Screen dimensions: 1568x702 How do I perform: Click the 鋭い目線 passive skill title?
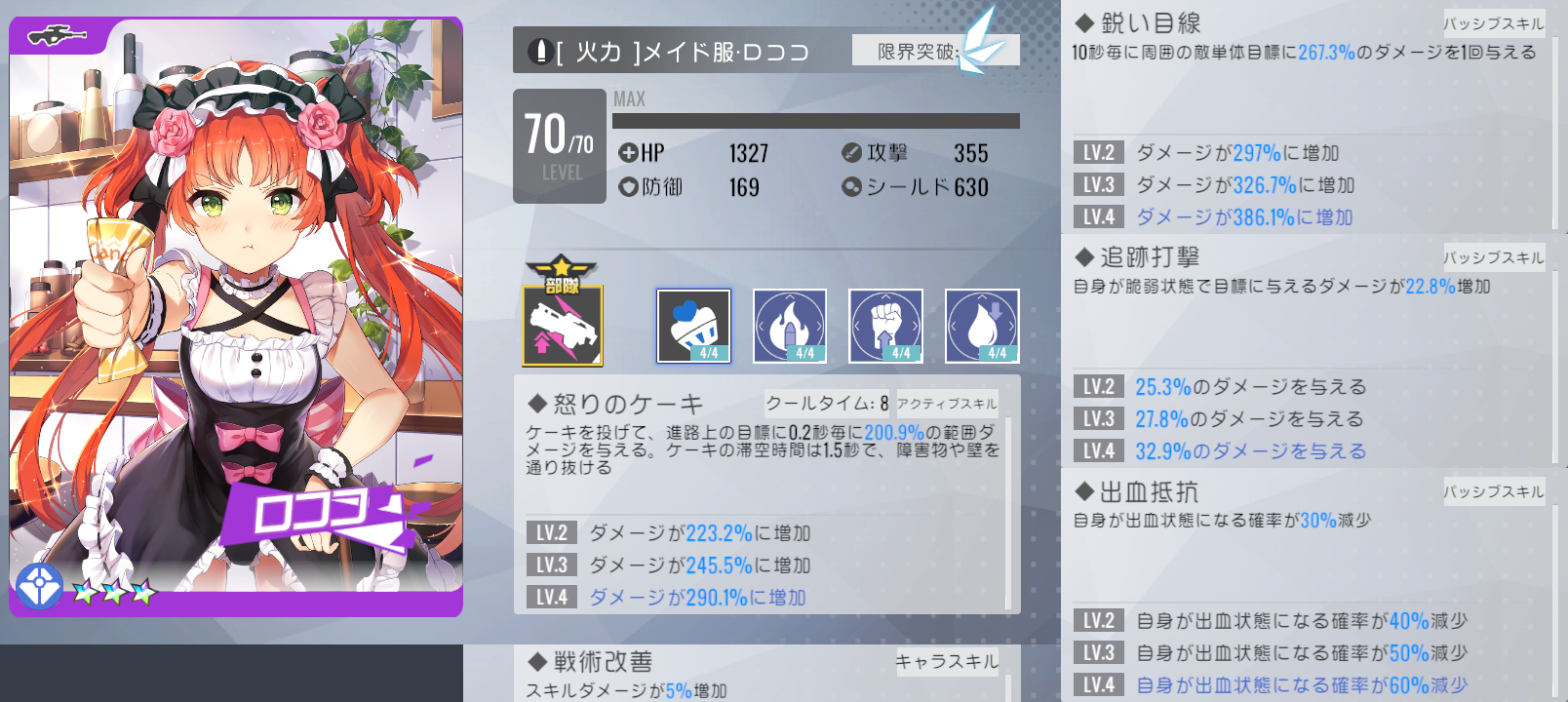[x=1138, y=22]
